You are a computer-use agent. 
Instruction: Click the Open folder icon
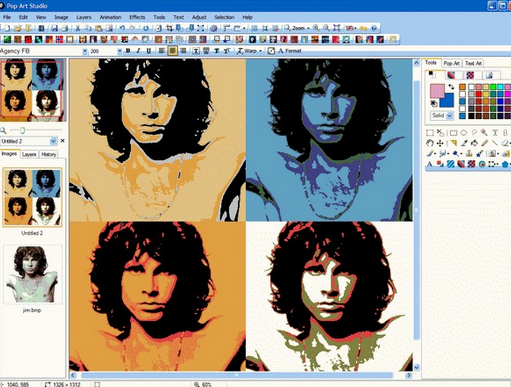pyautogui.click(x=18, y=28)
